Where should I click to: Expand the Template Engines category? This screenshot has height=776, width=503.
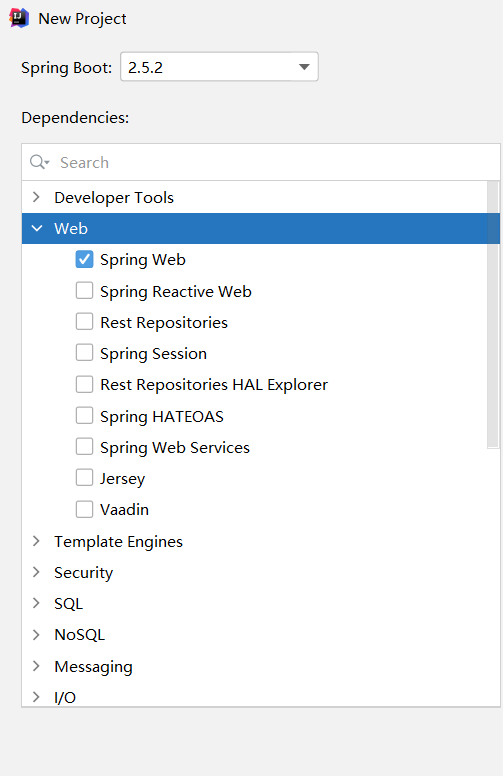36,541
